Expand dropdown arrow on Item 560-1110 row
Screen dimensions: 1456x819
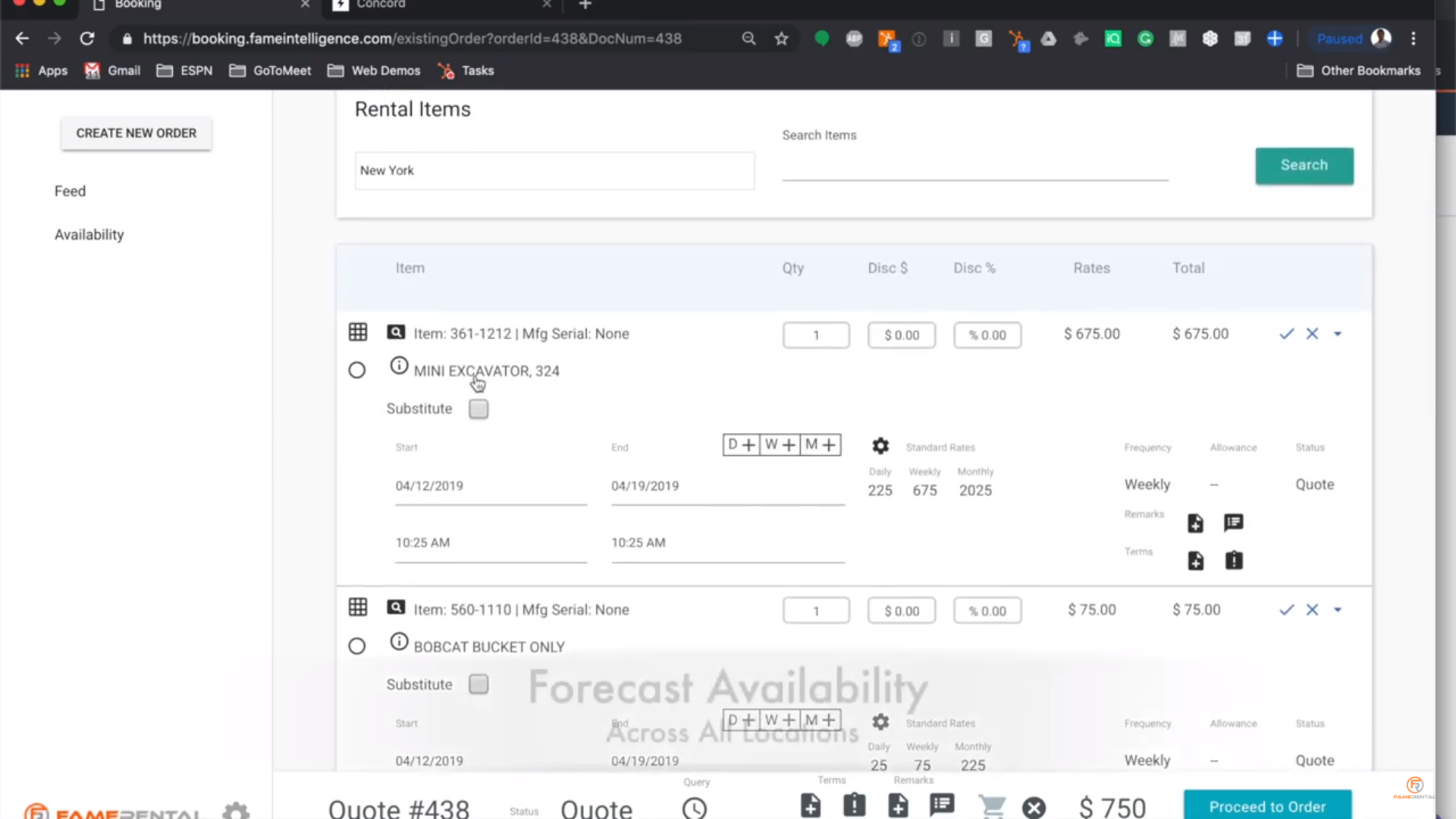1338,610
